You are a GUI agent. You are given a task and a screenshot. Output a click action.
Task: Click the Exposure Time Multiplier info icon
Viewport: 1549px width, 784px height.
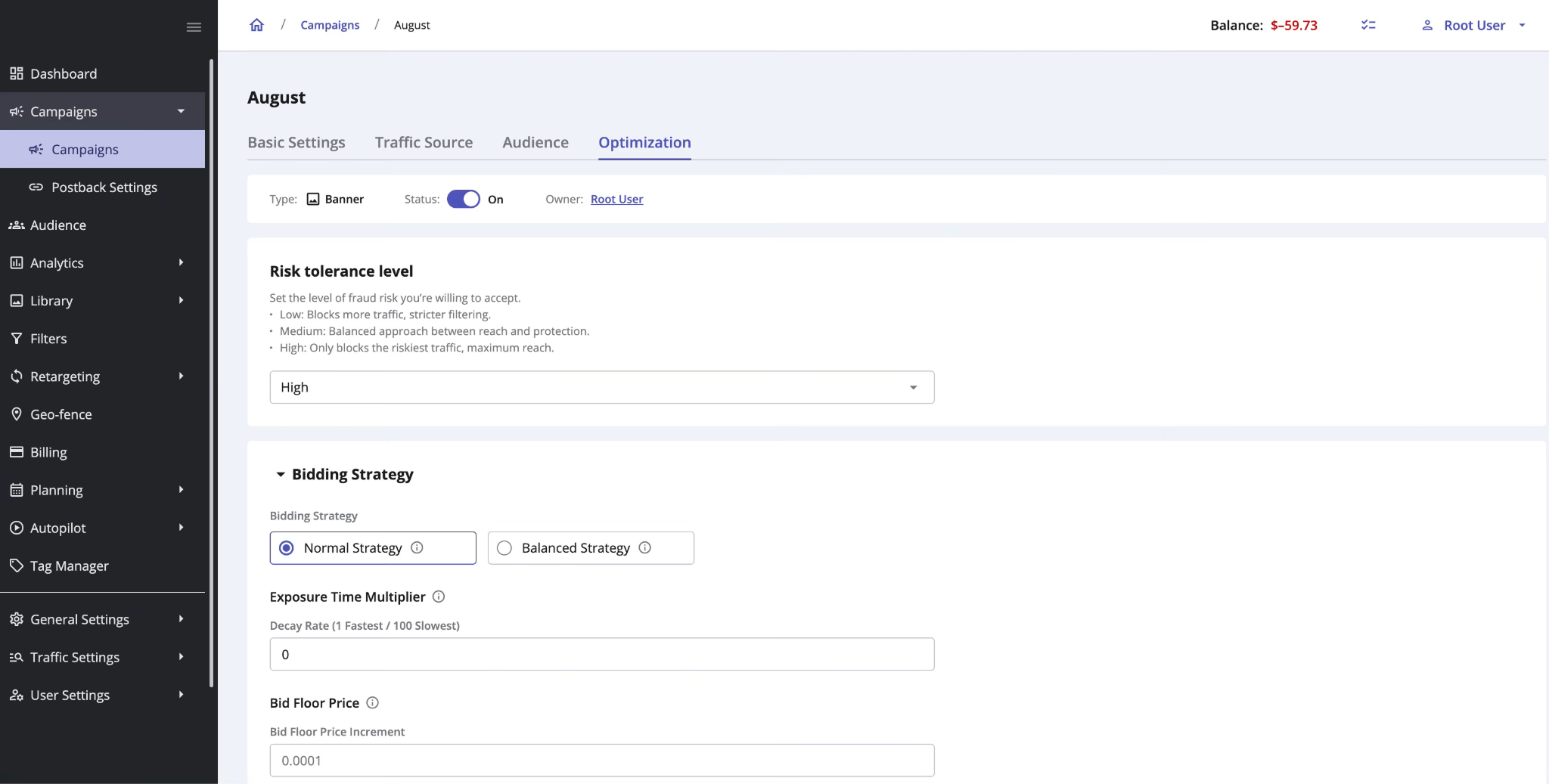coord(439,597)
